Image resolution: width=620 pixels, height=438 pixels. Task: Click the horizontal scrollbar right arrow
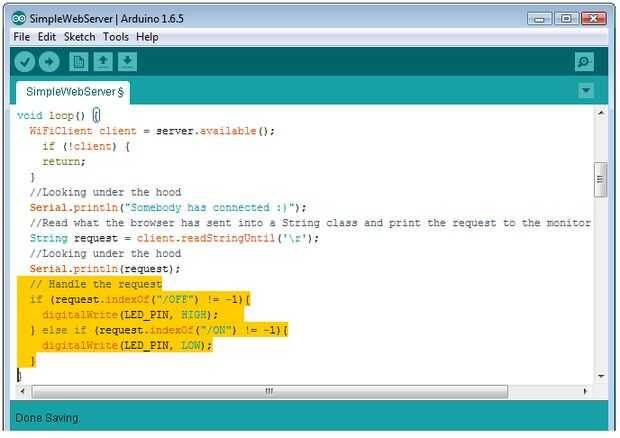(585, 391)
